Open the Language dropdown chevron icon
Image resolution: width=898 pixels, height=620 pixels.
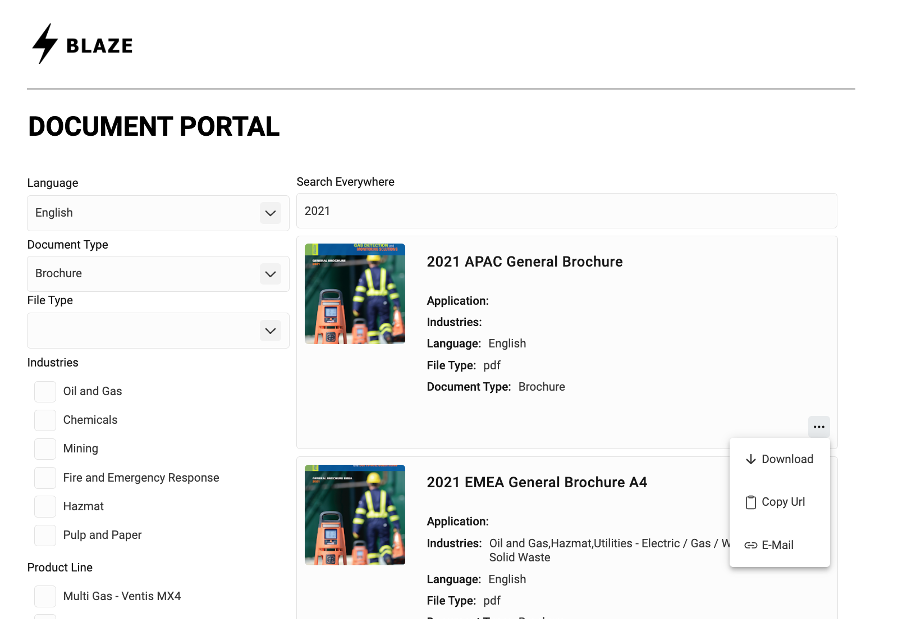coord(270,213)
